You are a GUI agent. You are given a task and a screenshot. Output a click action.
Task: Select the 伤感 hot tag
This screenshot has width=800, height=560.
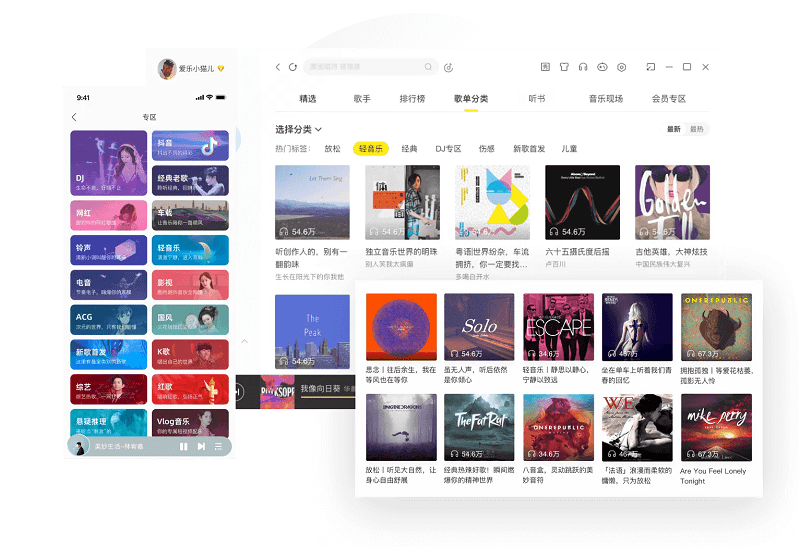click(x=487, y=148)
